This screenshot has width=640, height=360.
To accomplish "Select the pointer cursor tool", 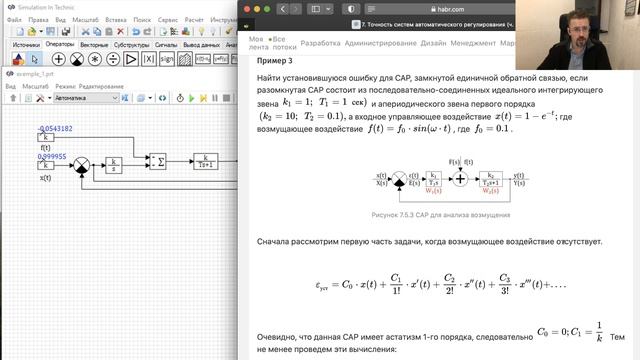I will pyautogui.click(x=35, y=59).
